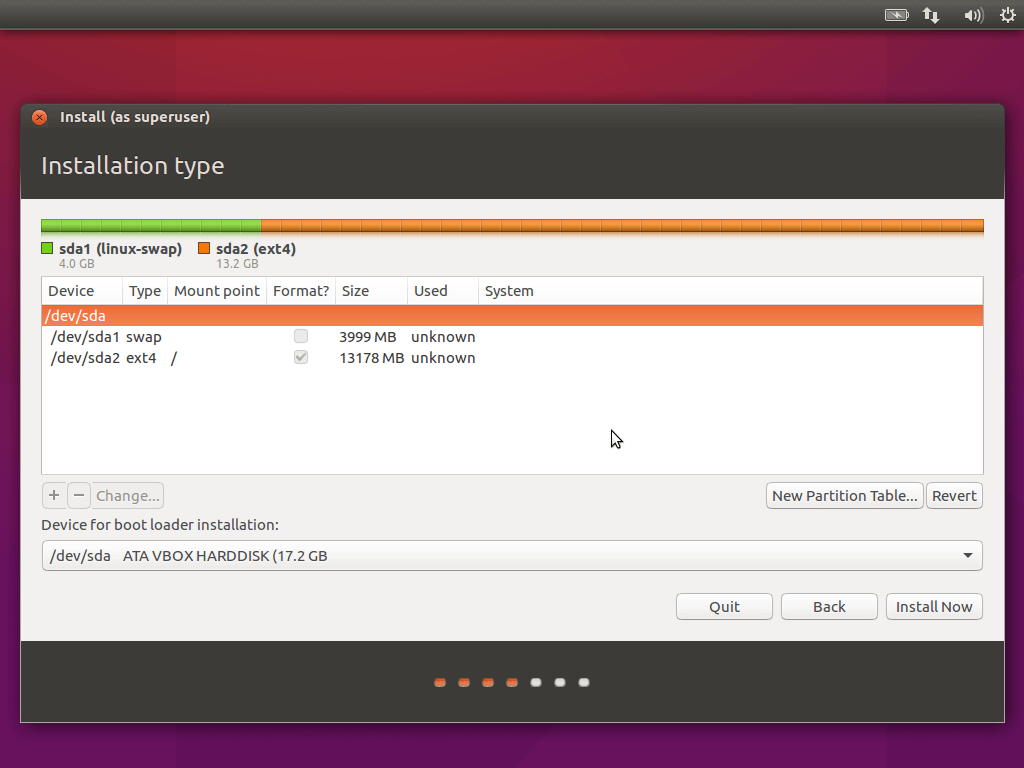Image resolution: width=1024 pixels, height=768 pixels.
Task: Click the fourth highlighted progress dot
Action: pos(512,682)
